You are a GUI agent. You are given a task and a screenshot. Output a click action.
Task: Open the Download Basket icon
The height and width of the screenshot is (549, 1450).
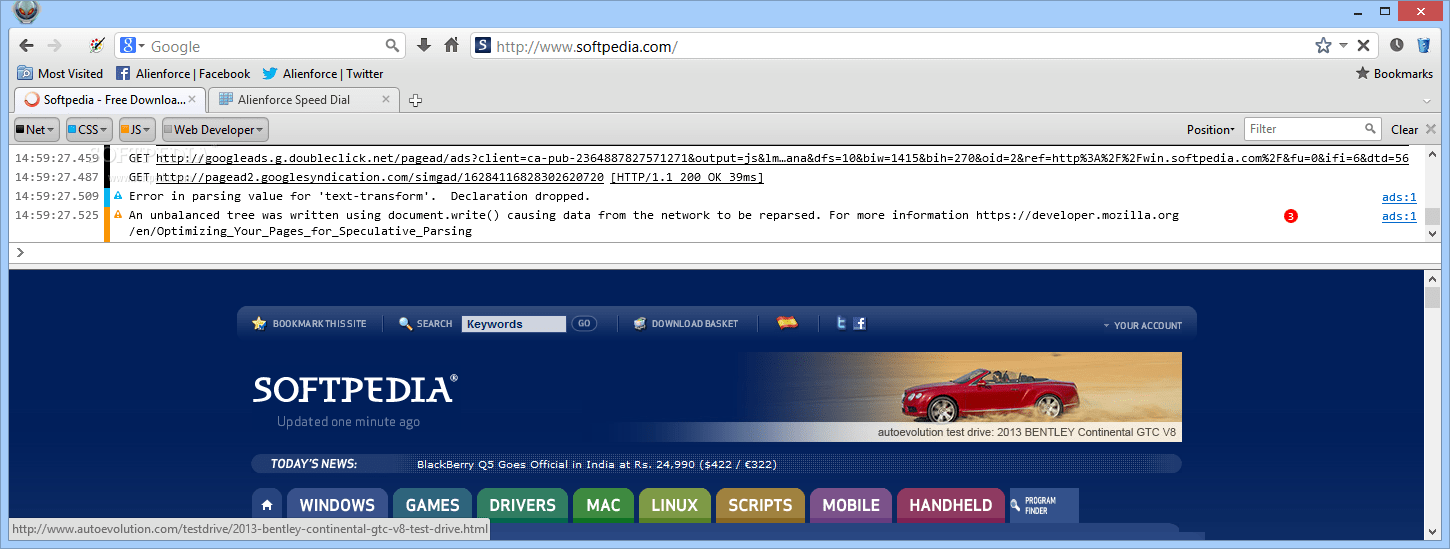pos(639,323)
